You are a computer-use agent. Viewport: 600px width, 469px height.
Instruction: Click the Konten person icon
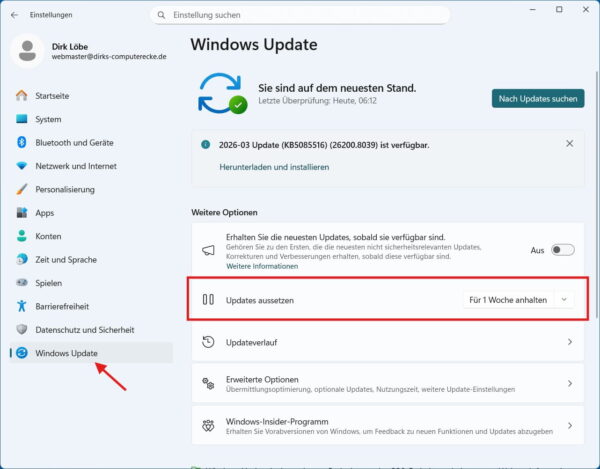22,236
